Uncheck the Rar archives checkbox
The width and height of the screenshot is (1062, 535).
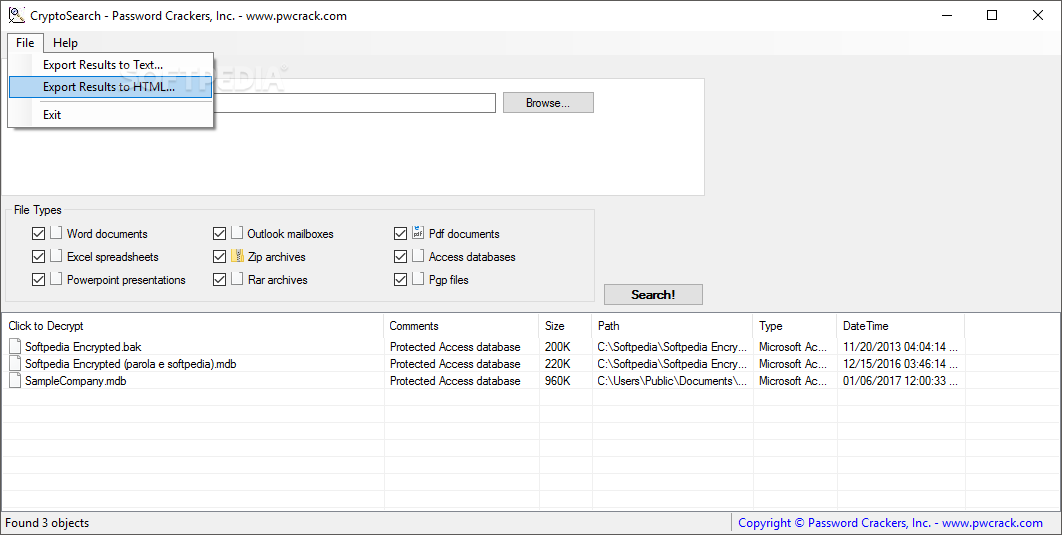[219, 280]
